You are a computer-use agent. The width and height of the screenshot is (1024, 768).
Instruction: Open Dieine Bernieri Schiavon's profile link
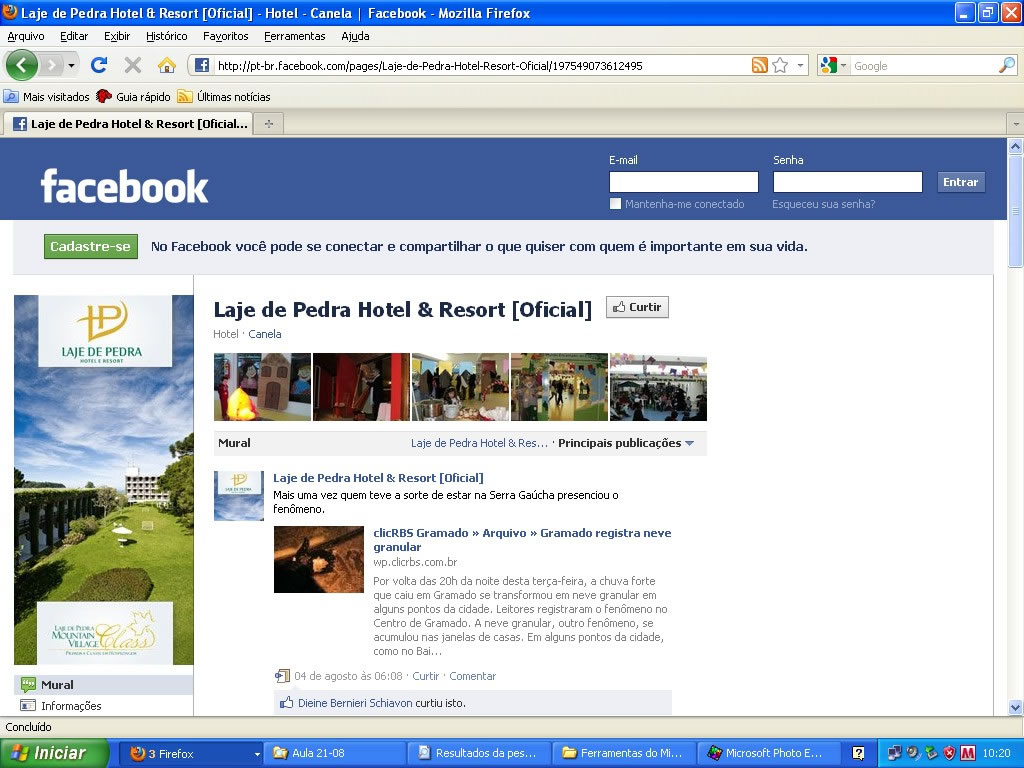[355, 703]
